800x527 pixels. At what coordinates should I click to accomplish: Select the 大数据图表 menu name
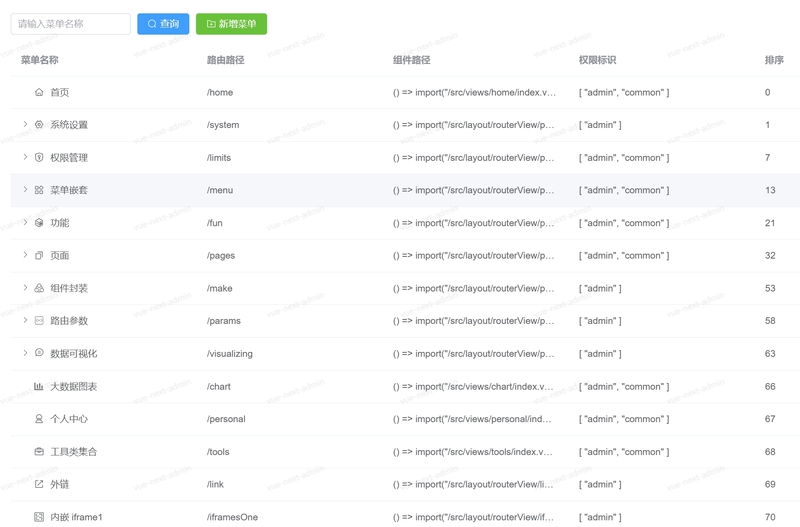(73, 387)
